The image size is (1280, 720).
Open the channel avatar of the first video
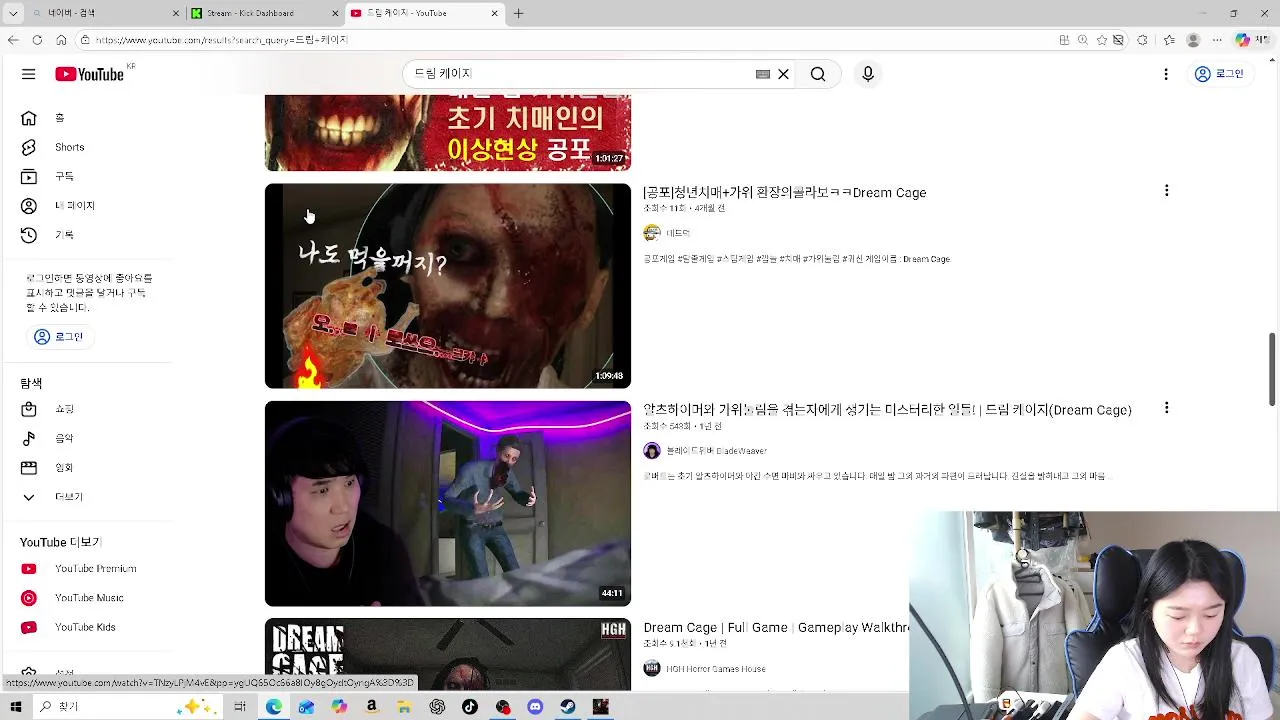coord(652,233)
